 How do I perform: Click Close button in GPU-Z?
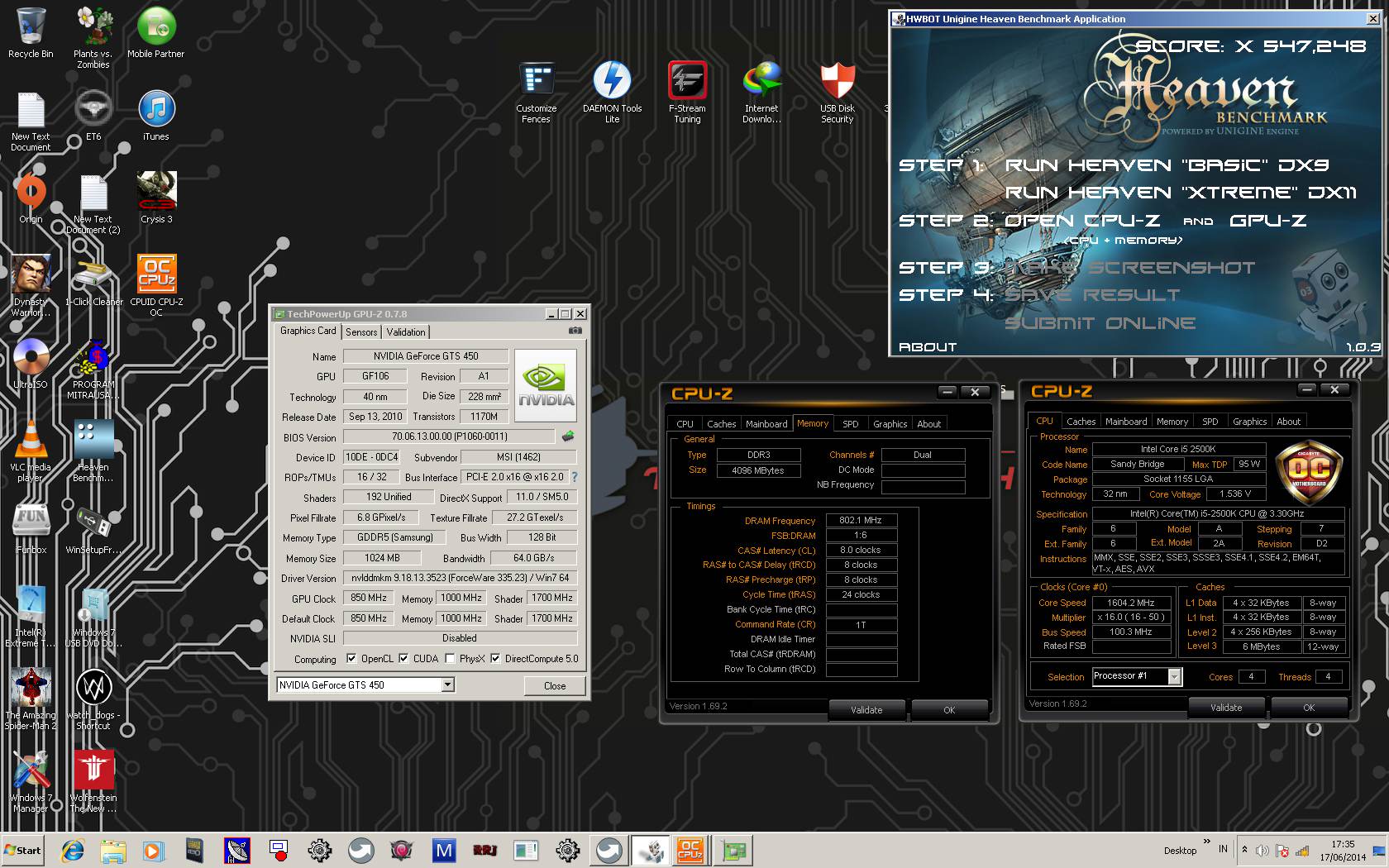(x=555, y=685)
